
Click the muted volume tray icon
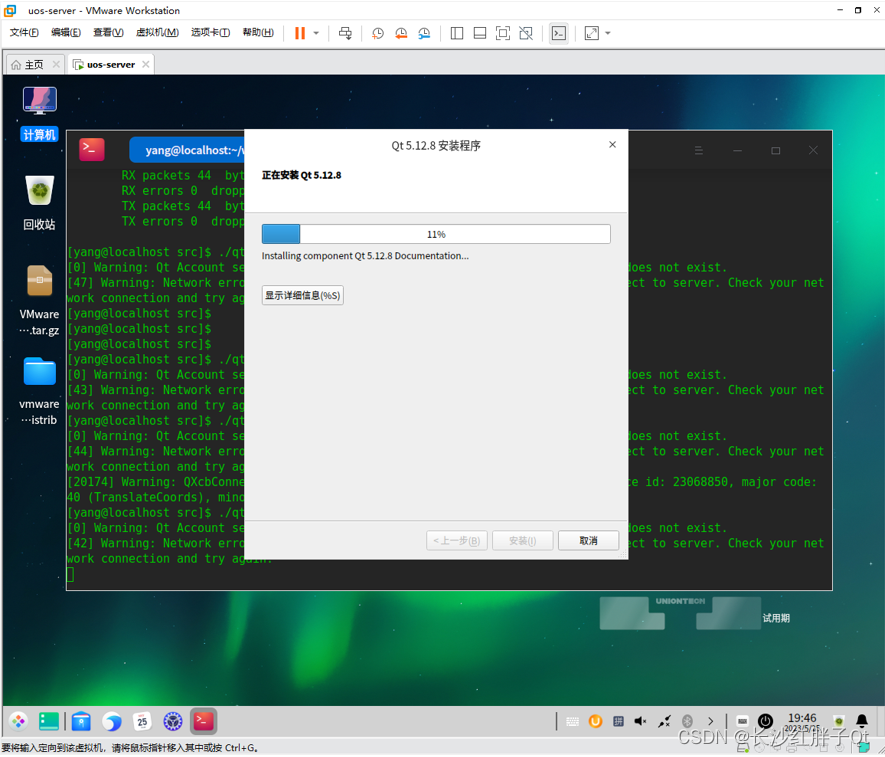(x=641, y=721)
